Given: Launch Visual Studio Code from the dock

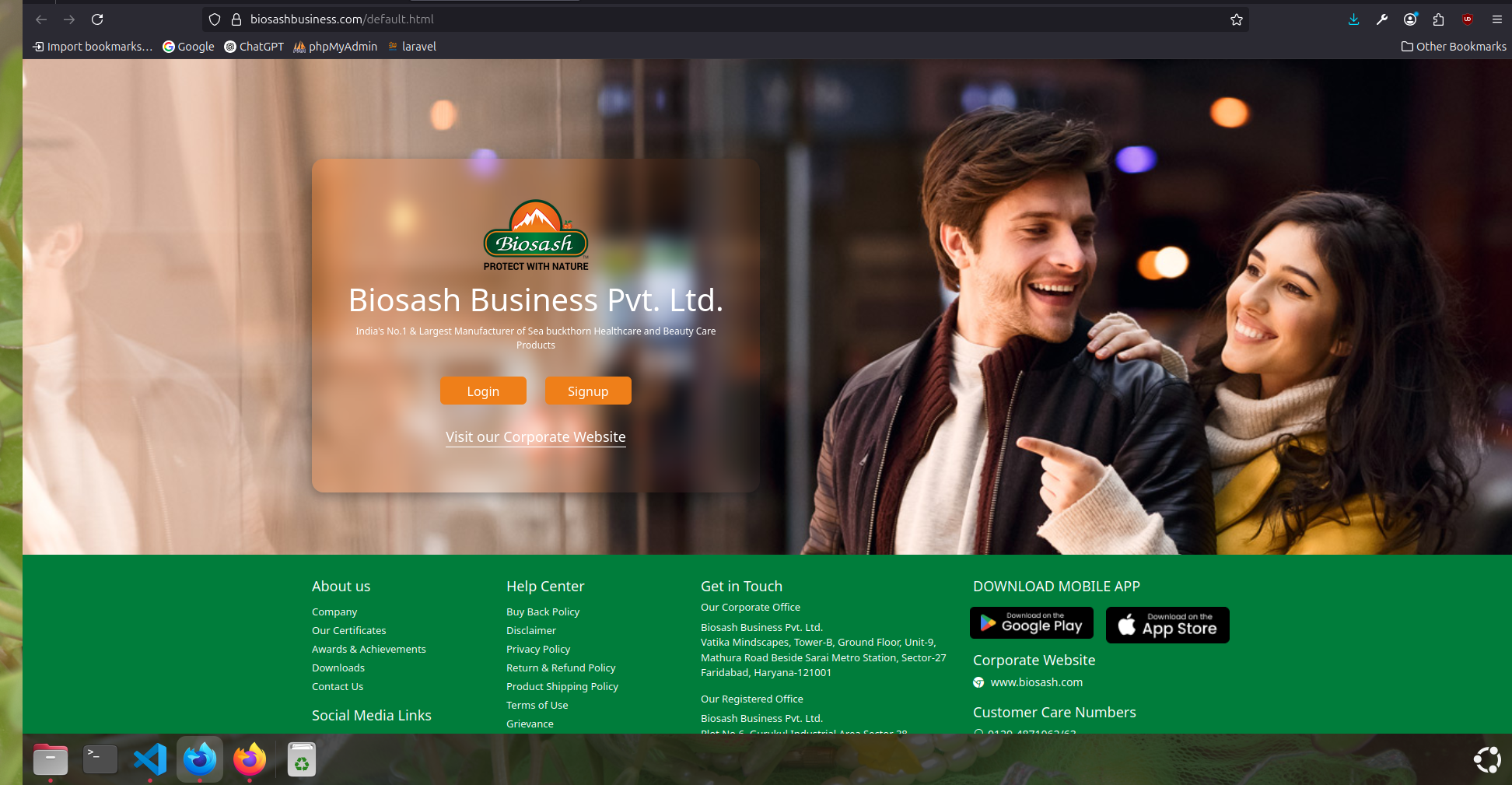Looking at the screenshot, I should [150, 759].
